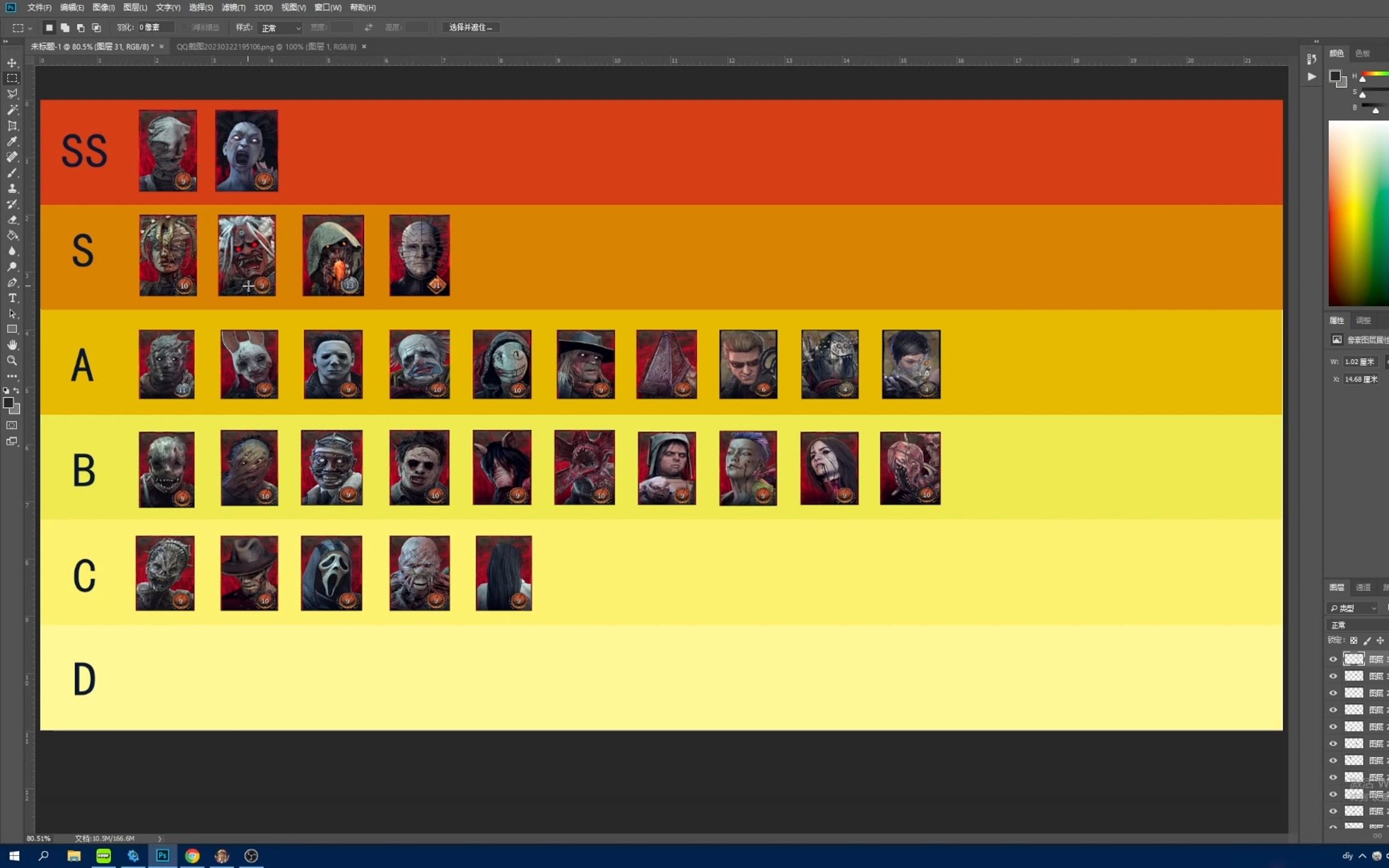Toggle Quick Mask mode icon
Image resolution: width=1389 pixels, height=868 pixels.
[x=11, y=425]
